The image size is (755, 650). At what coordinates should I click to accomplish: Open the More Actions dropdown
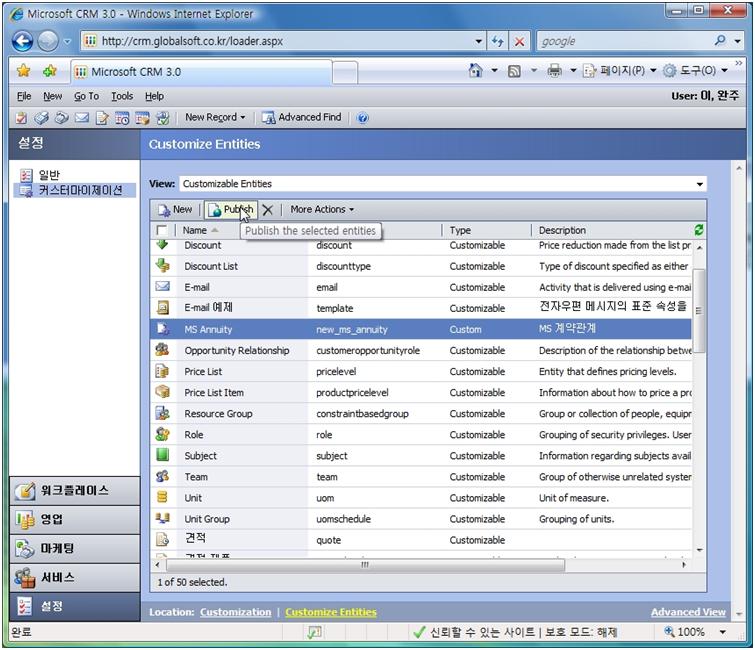[322, 209]
